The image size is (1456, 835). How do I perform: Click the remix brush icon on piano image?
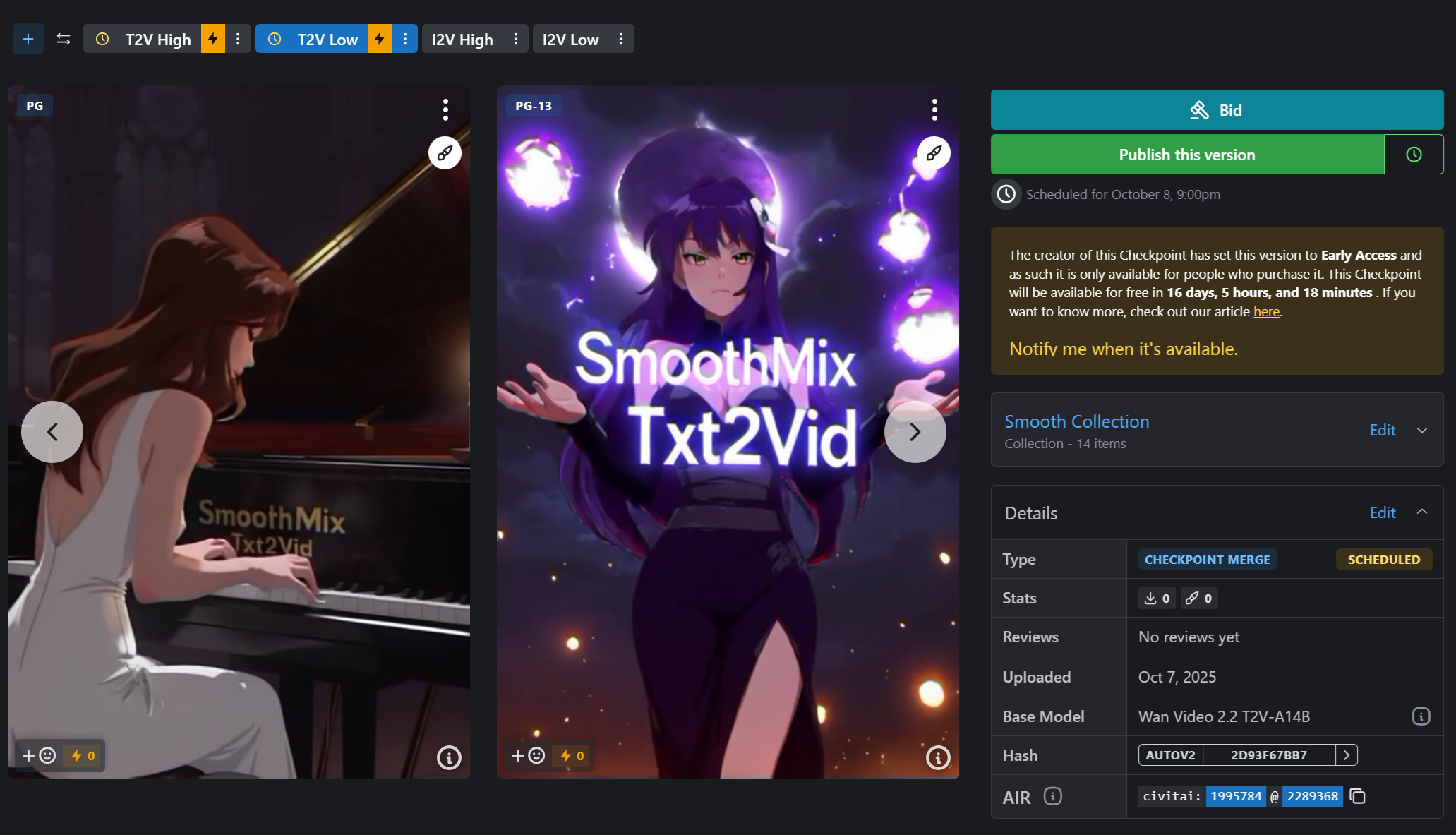[445, 152]
